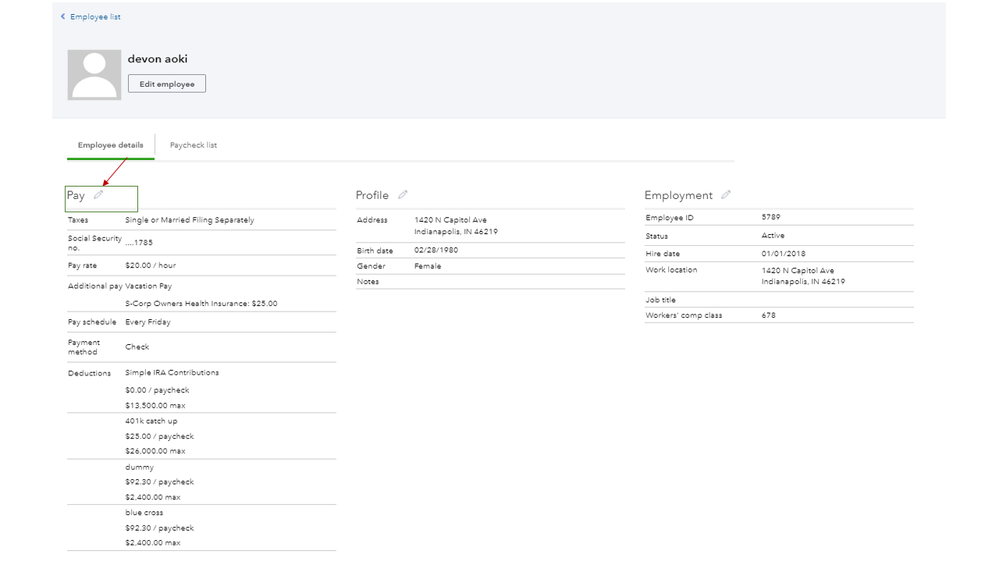Click the '$25.00 / paycheck' amount

click(x=159, y=436)
